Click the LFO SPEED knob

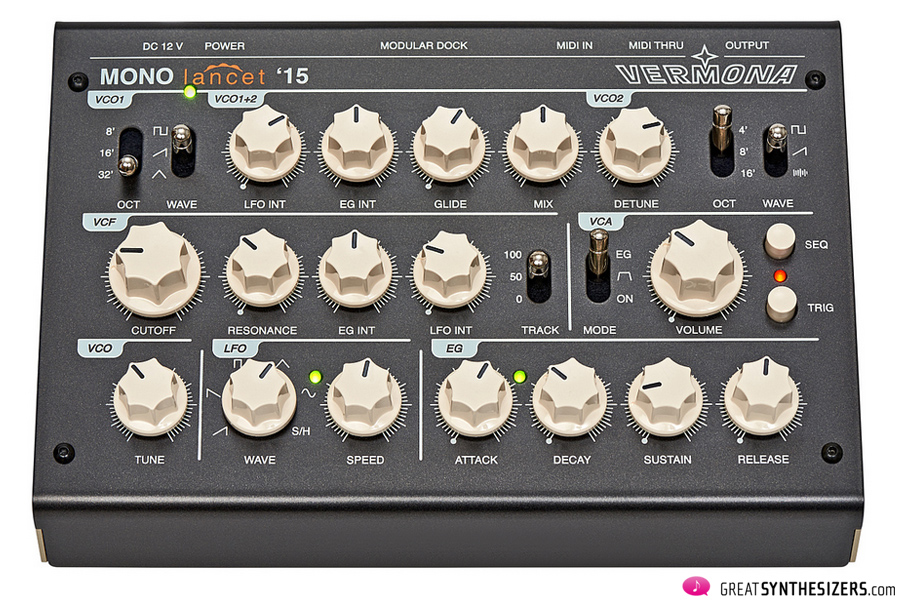pos(364,398)
